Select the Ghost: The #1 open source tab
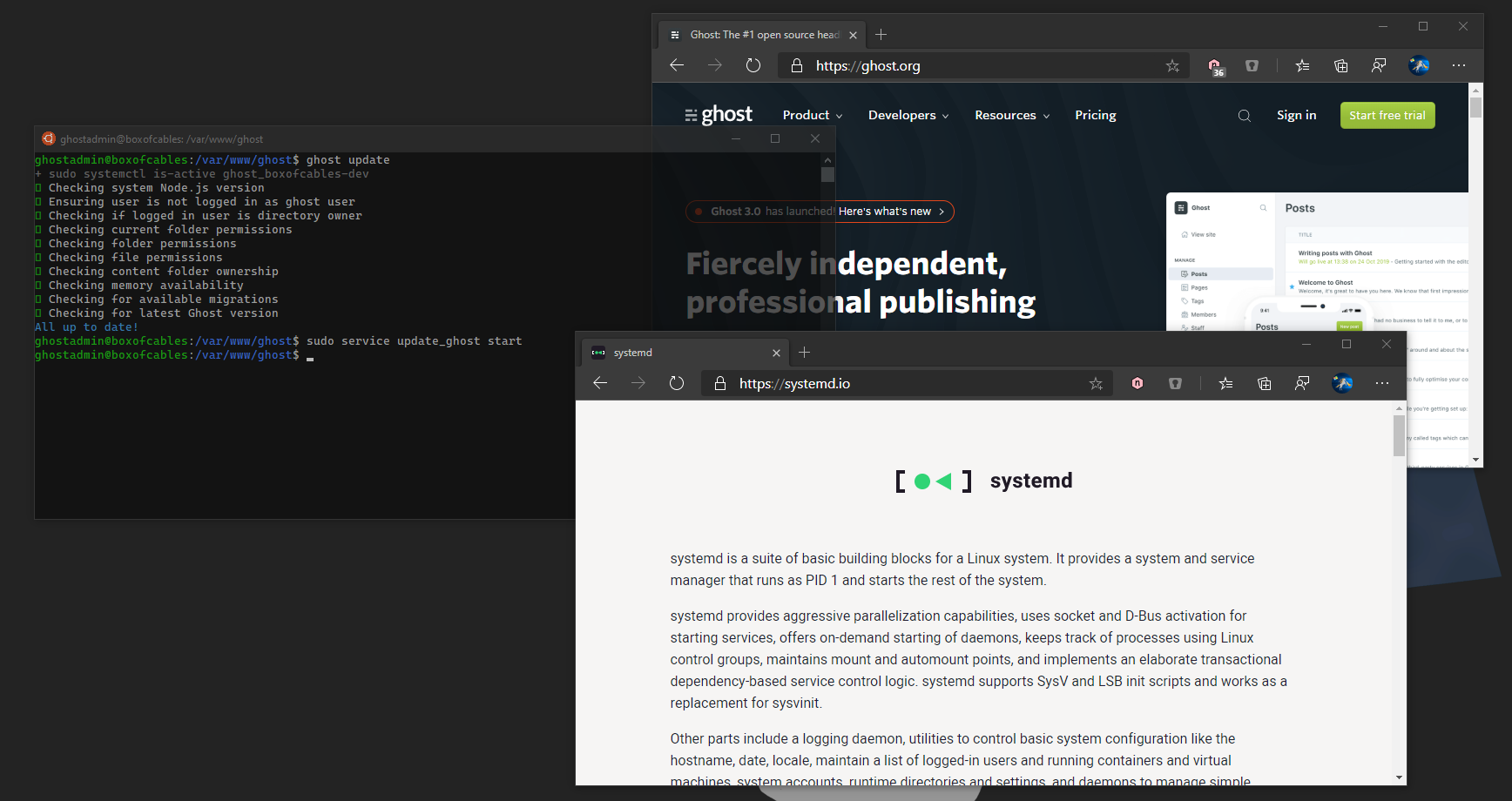 point(763,35)
